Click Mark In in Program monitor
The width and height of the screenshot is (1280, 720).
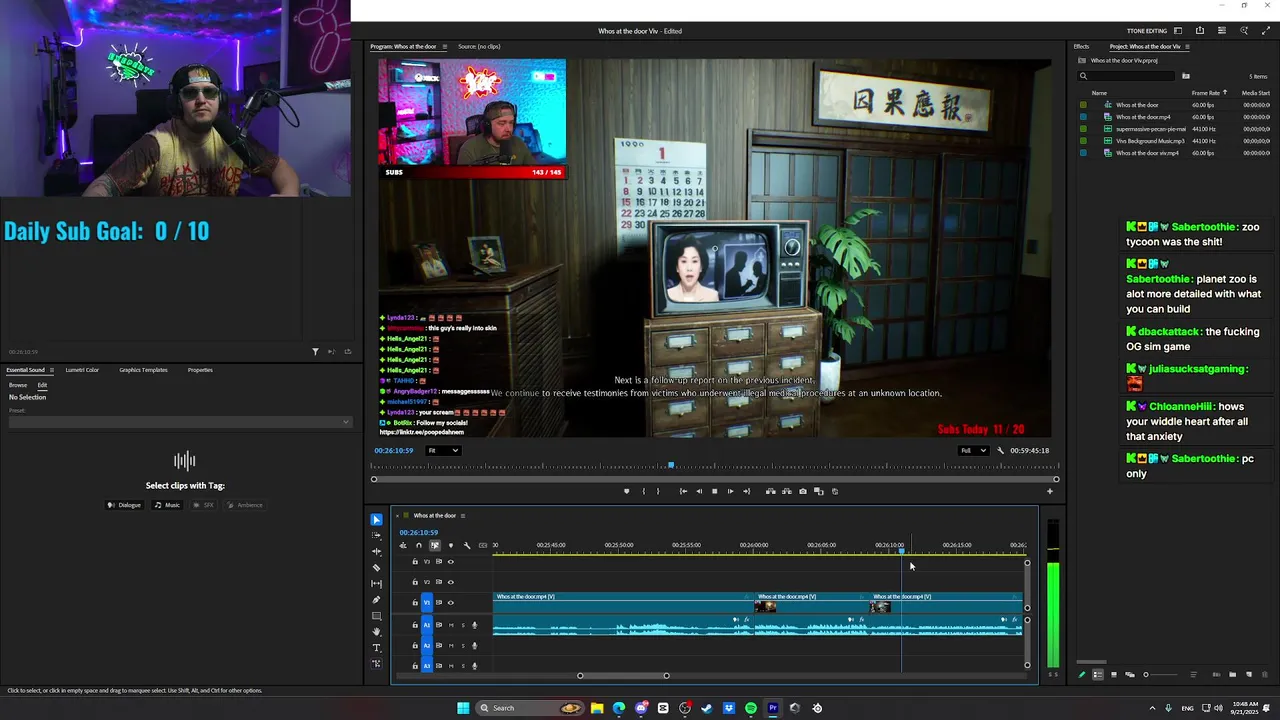tap(644, 491)
